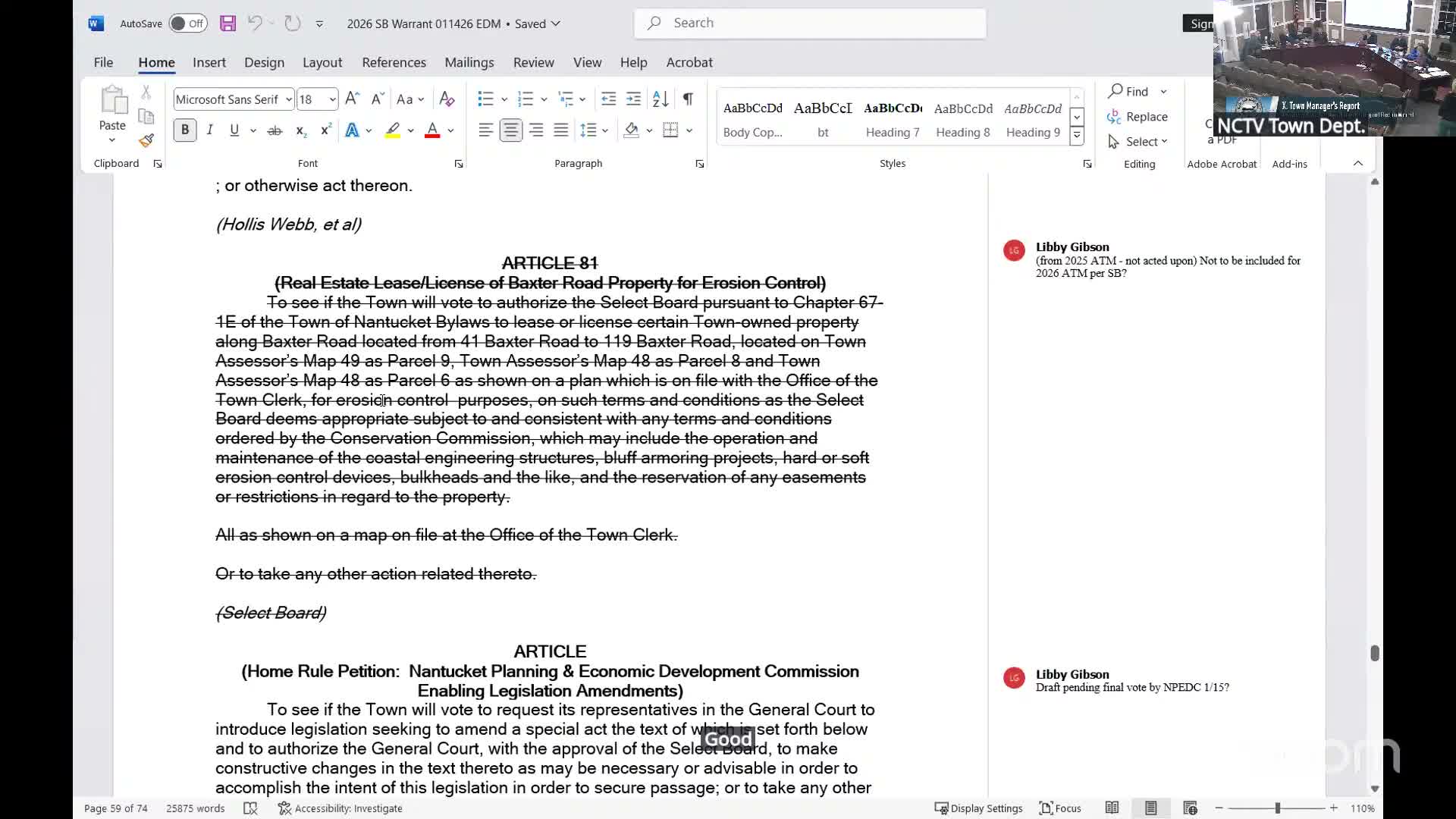Click the Sort A-Z icon
The height and width of the screenshot is (819, 1456).
pyautogui.click(x=661, y=99)
